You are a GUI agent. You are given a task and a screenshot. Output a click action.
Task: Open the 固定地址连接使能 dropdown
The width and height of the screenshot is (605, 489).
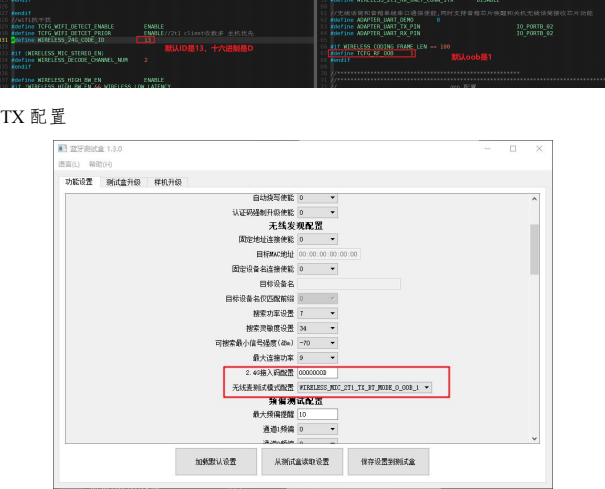[x=318, y=239]
